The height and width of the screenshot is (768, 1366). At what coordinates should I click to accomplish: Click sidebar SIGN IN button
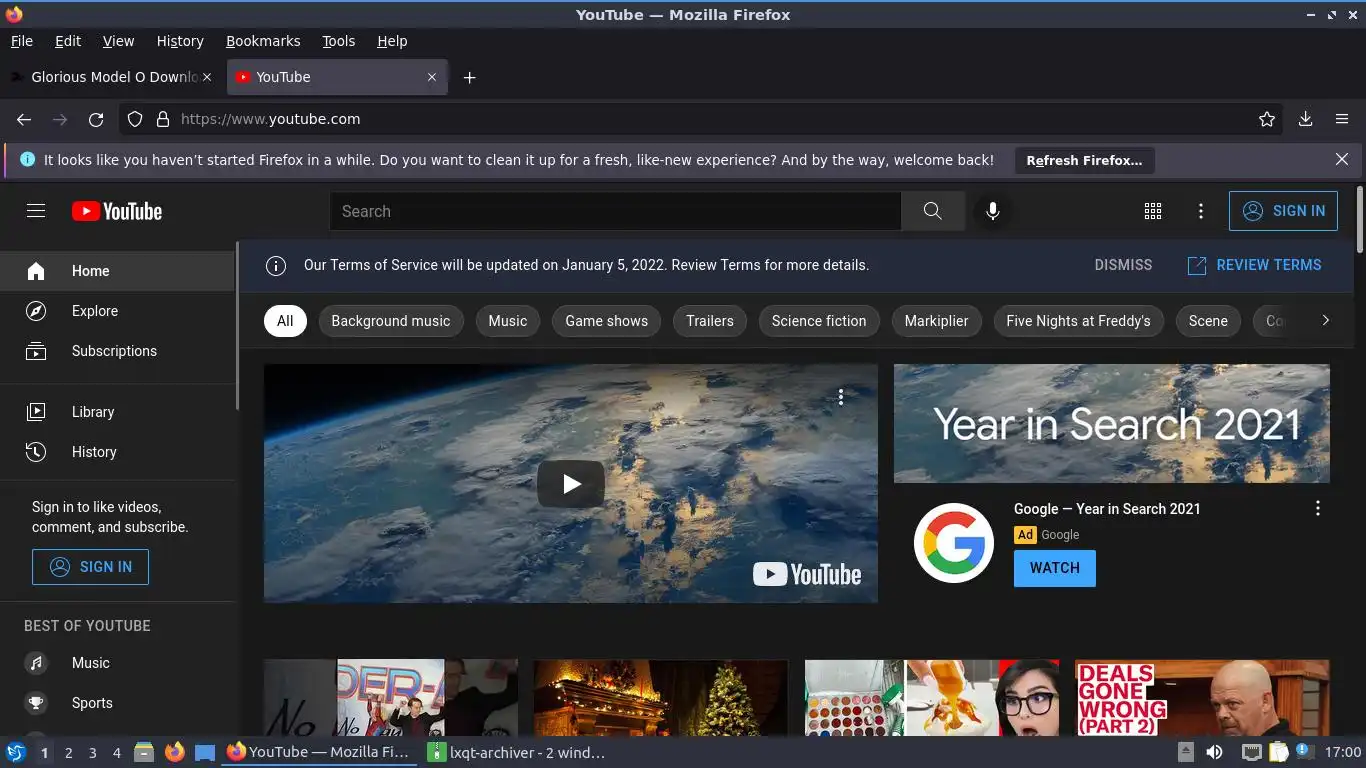[x=90, y=567]
